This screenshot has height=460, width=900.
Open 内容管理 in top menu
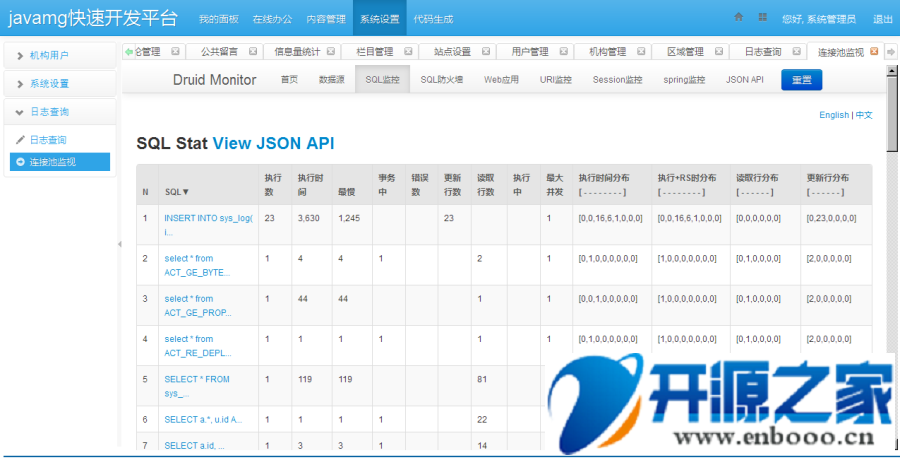(x=326, y=19)
